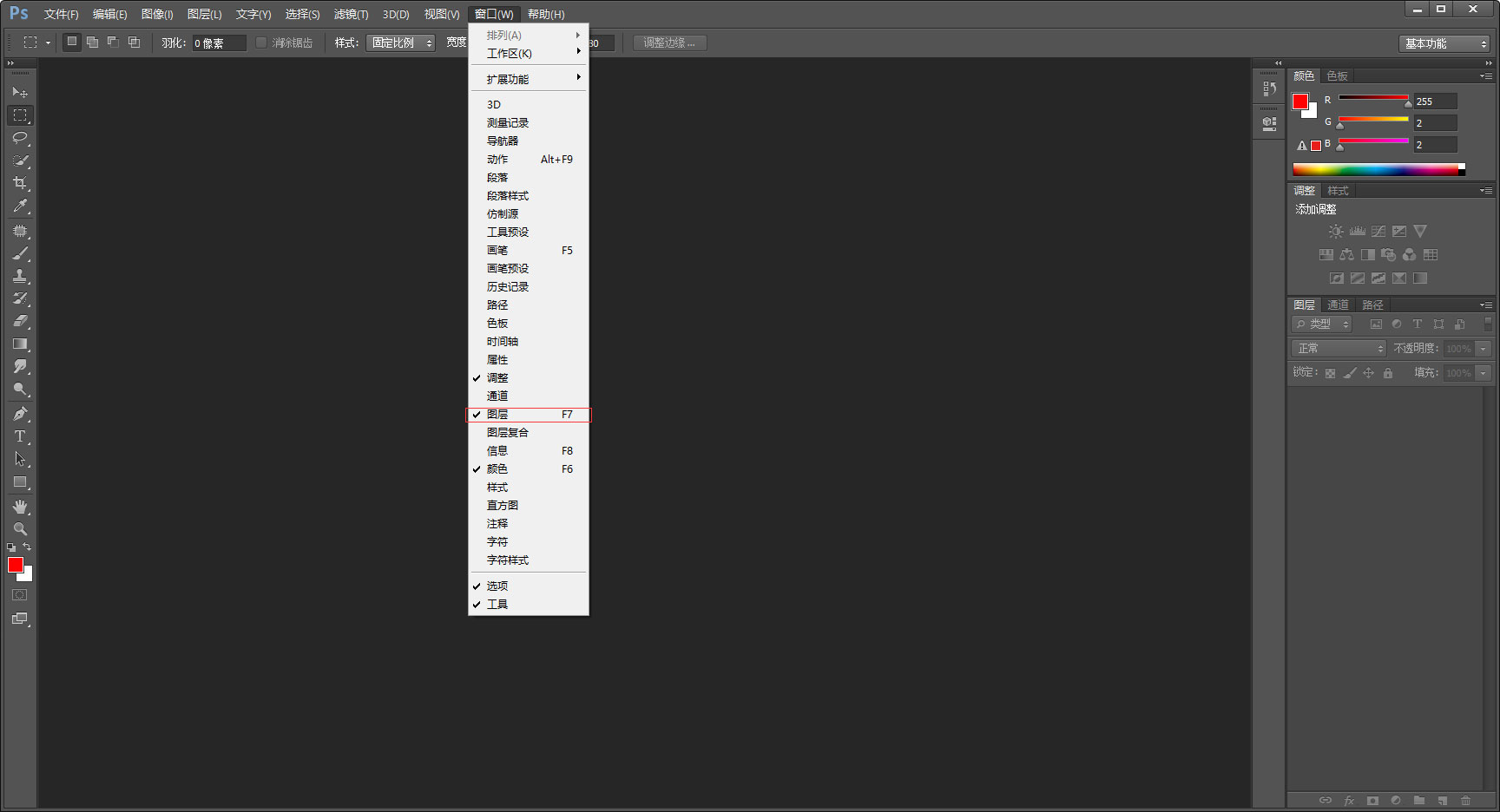The image size is (1500, 812).
Task: Switch to the 色板 tab
Action: tap(1337, 76)
